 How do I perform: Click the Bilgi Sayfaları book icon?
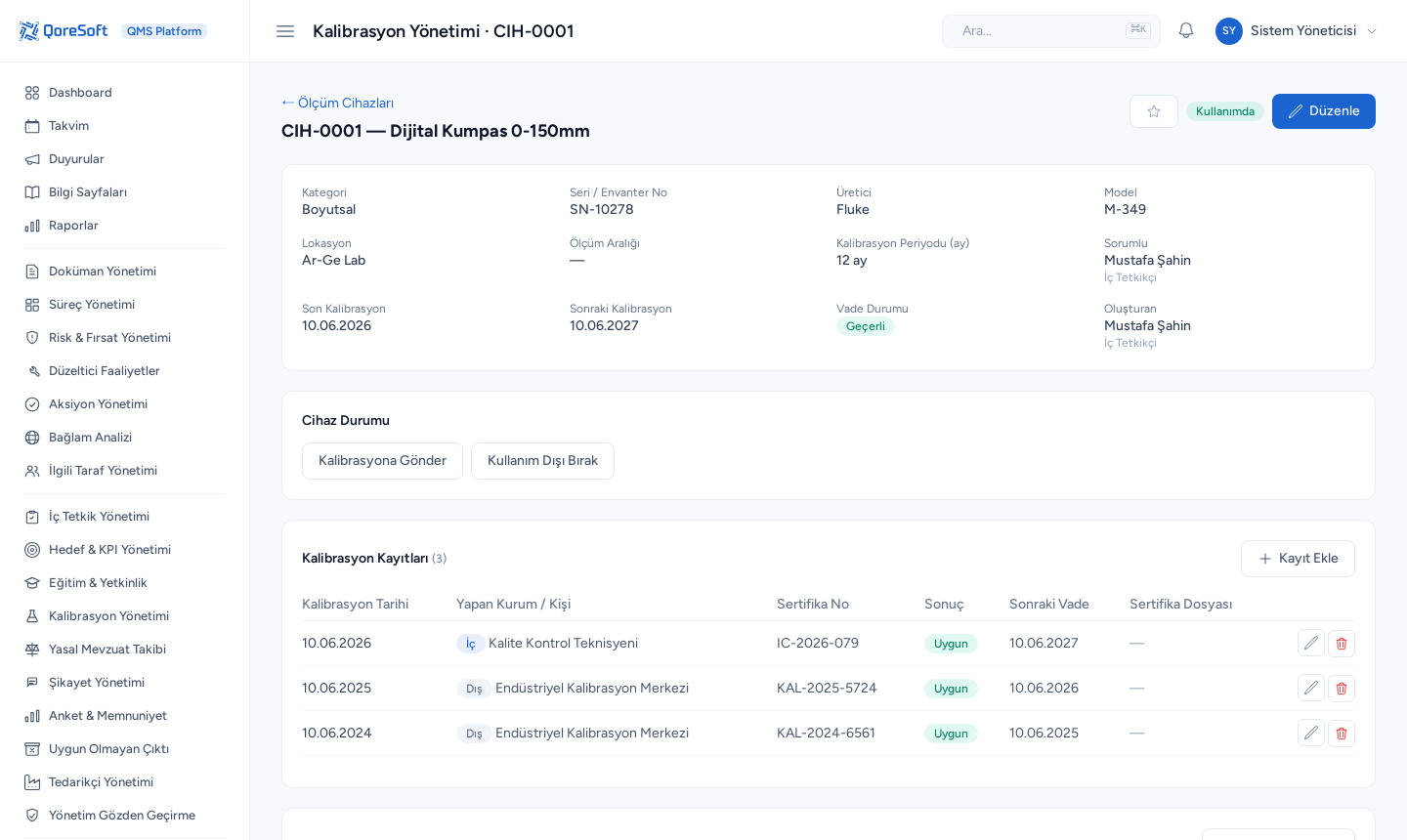(32, 192)
